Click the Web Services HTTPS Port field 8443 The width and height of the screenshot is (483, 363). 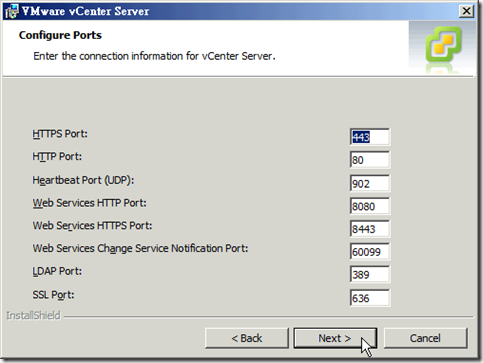[x=370, y=229]
